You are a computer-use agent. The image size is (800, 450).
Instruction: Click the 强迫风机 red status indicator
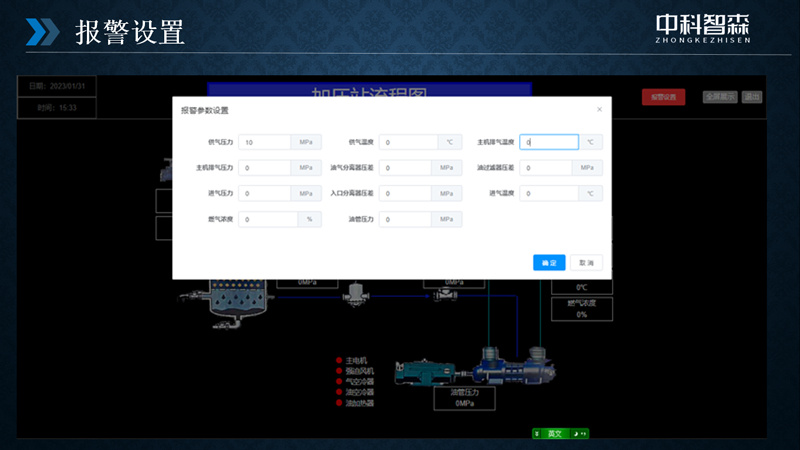(x=339, y=371)
